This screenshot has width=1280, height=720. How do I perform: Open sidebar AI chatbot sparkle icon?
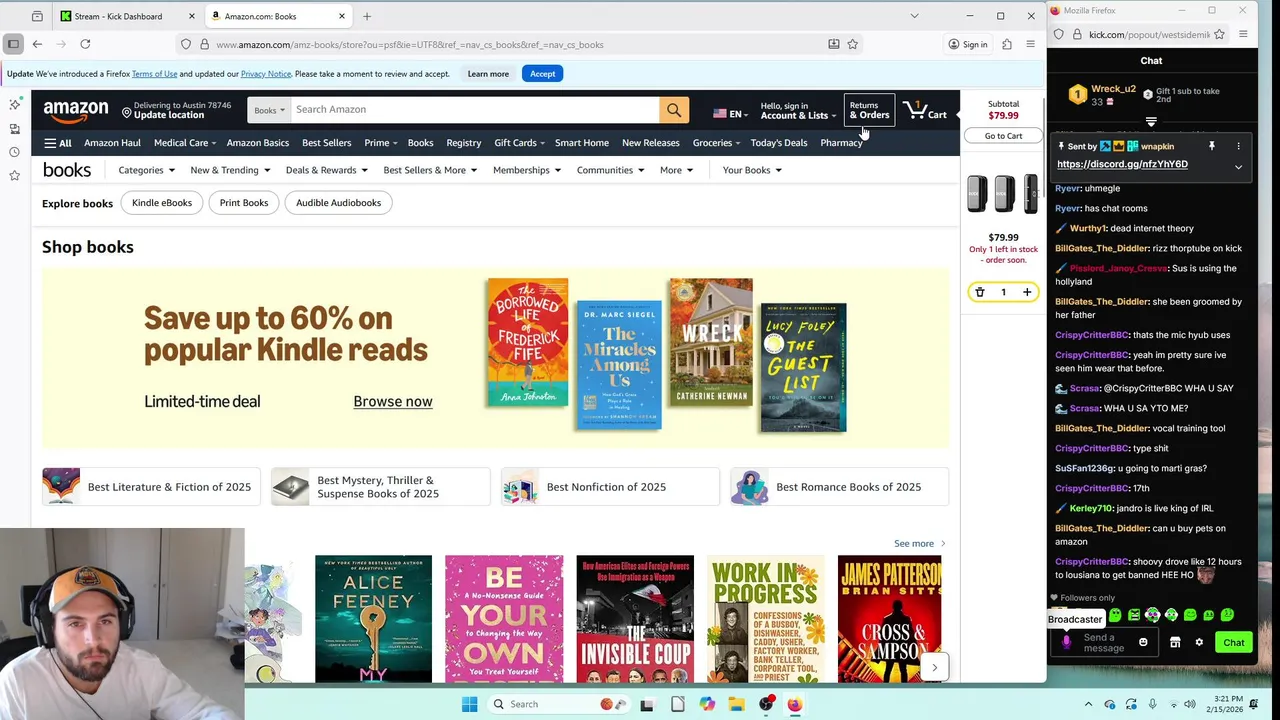(x=14, y=104)
